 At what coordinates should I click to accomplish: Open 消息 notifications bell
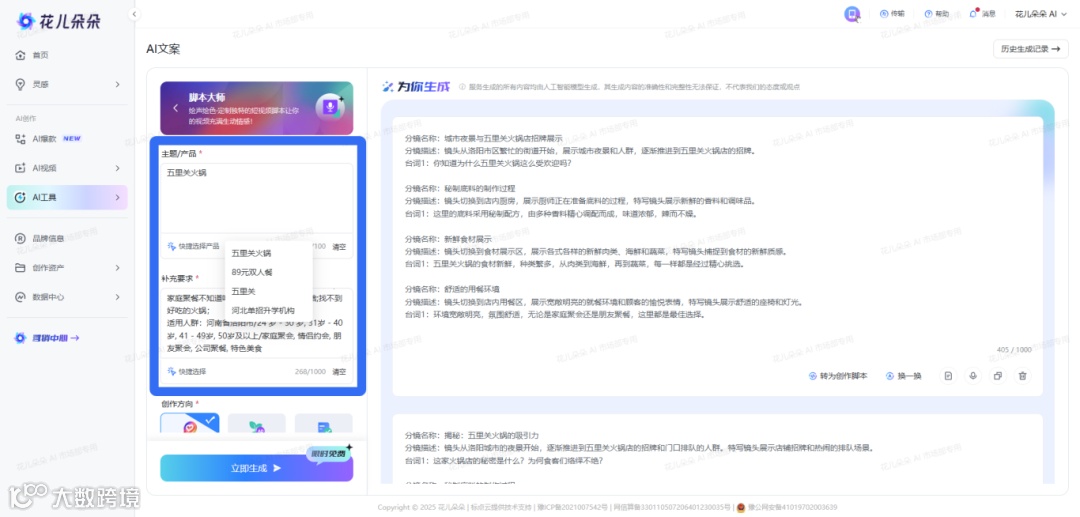coord(982,14)
